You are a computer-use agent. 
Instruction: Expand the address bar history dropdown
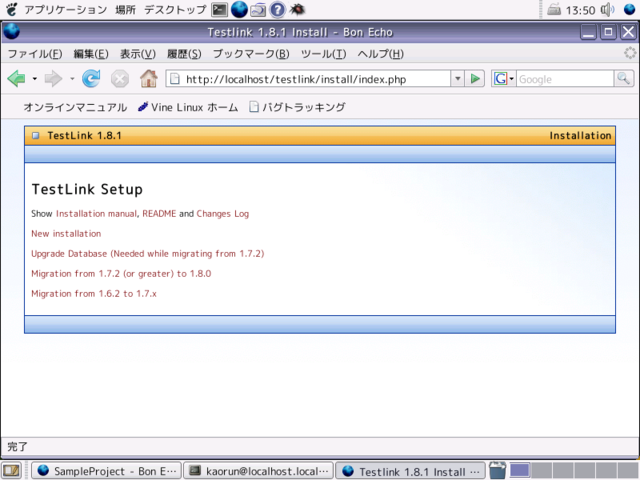(x=458, y=79)
